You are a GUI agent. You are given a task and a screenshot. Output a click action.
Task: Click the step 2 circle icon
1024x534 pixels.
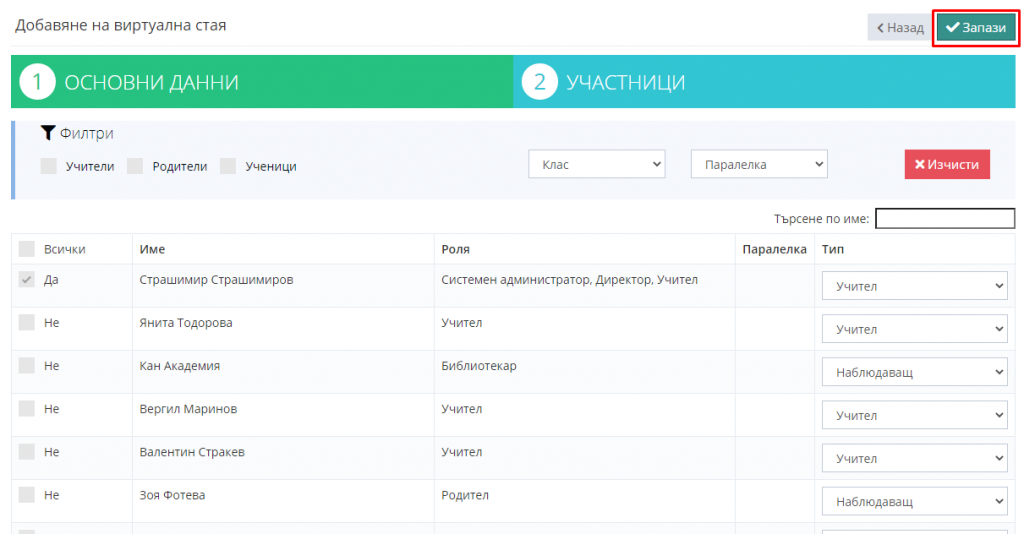539,82
